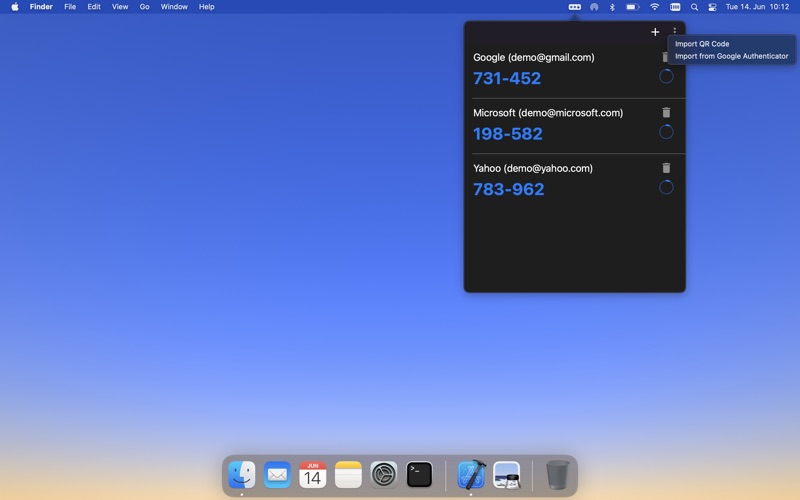Open Terminal from the Dock
This screenshot has height=500, width=800.
419,474
